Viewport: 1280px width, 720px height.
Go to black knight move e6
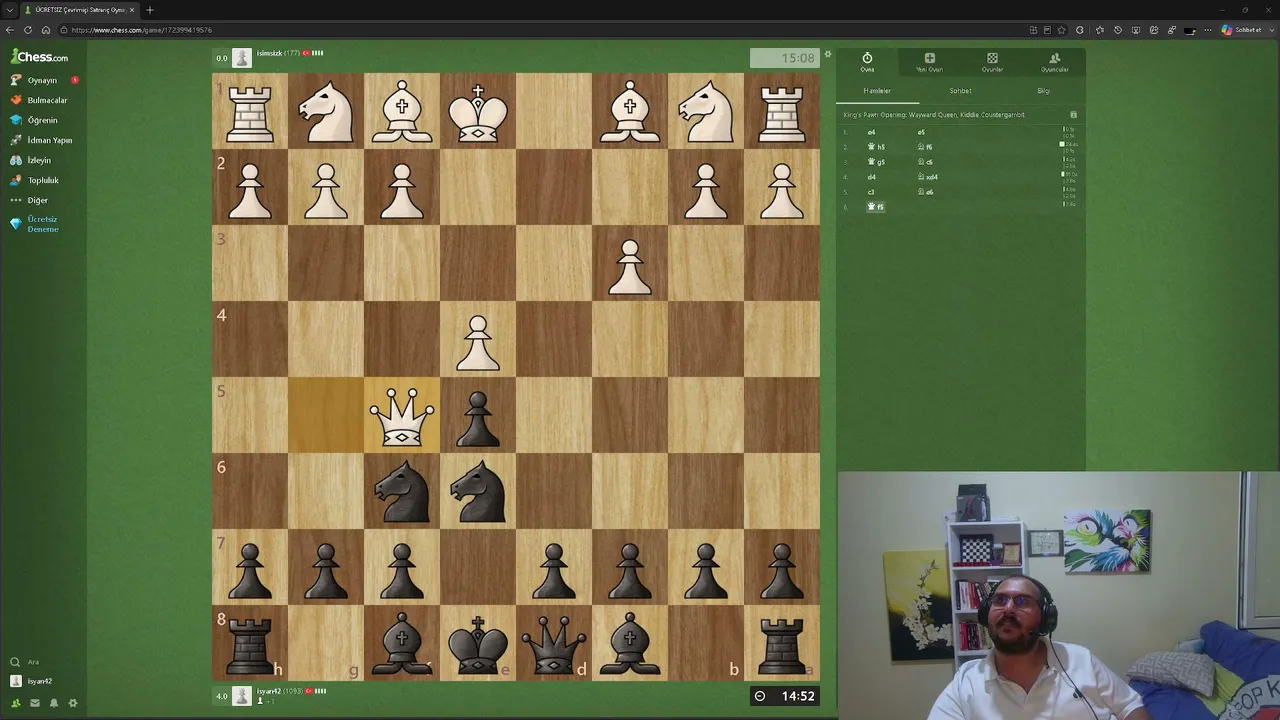[925, 192]
